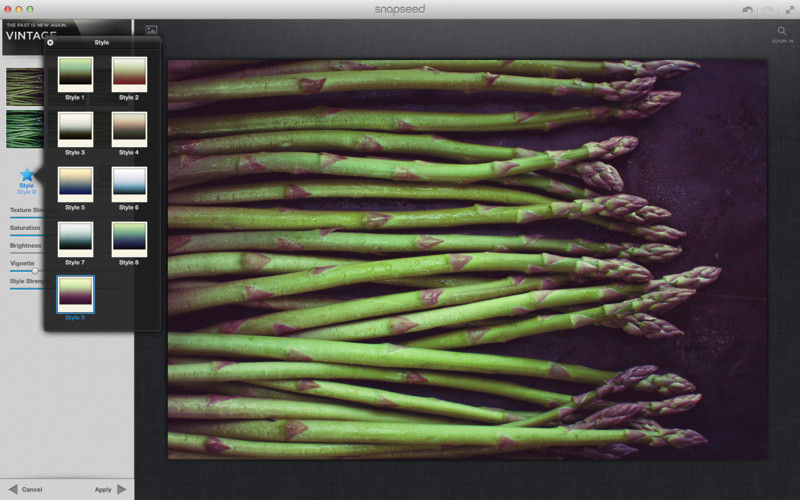Viewport: 800px width, 500px height.
Task: Click the Saturation slider track
Action: click(27, 235)
